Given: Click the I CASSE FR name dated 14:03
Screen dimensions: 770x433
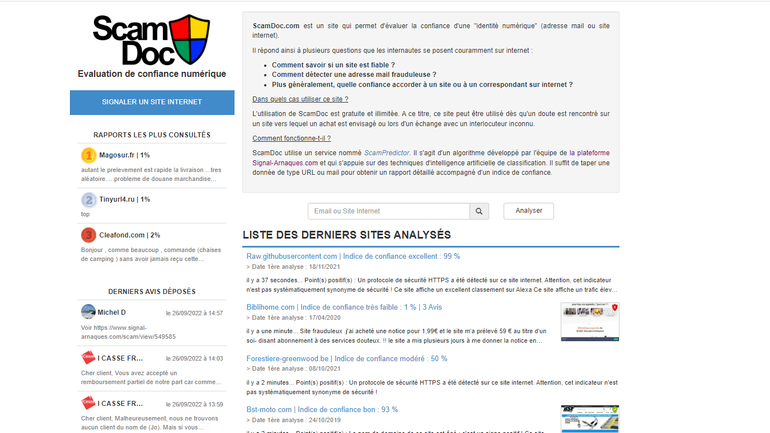Looking at the screenshot, I should pos(120,358).
